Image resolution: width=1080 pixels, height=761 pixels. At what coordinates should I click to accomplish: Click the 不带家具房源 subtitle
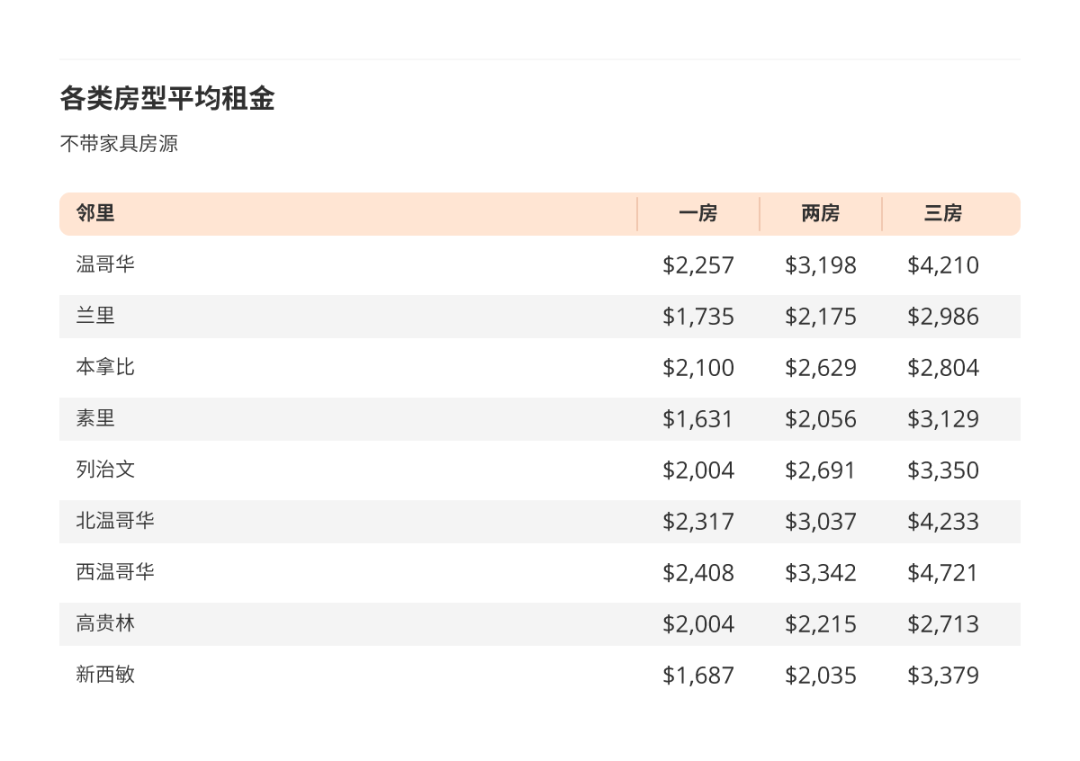pyautogui.click(x=119, y=143)
